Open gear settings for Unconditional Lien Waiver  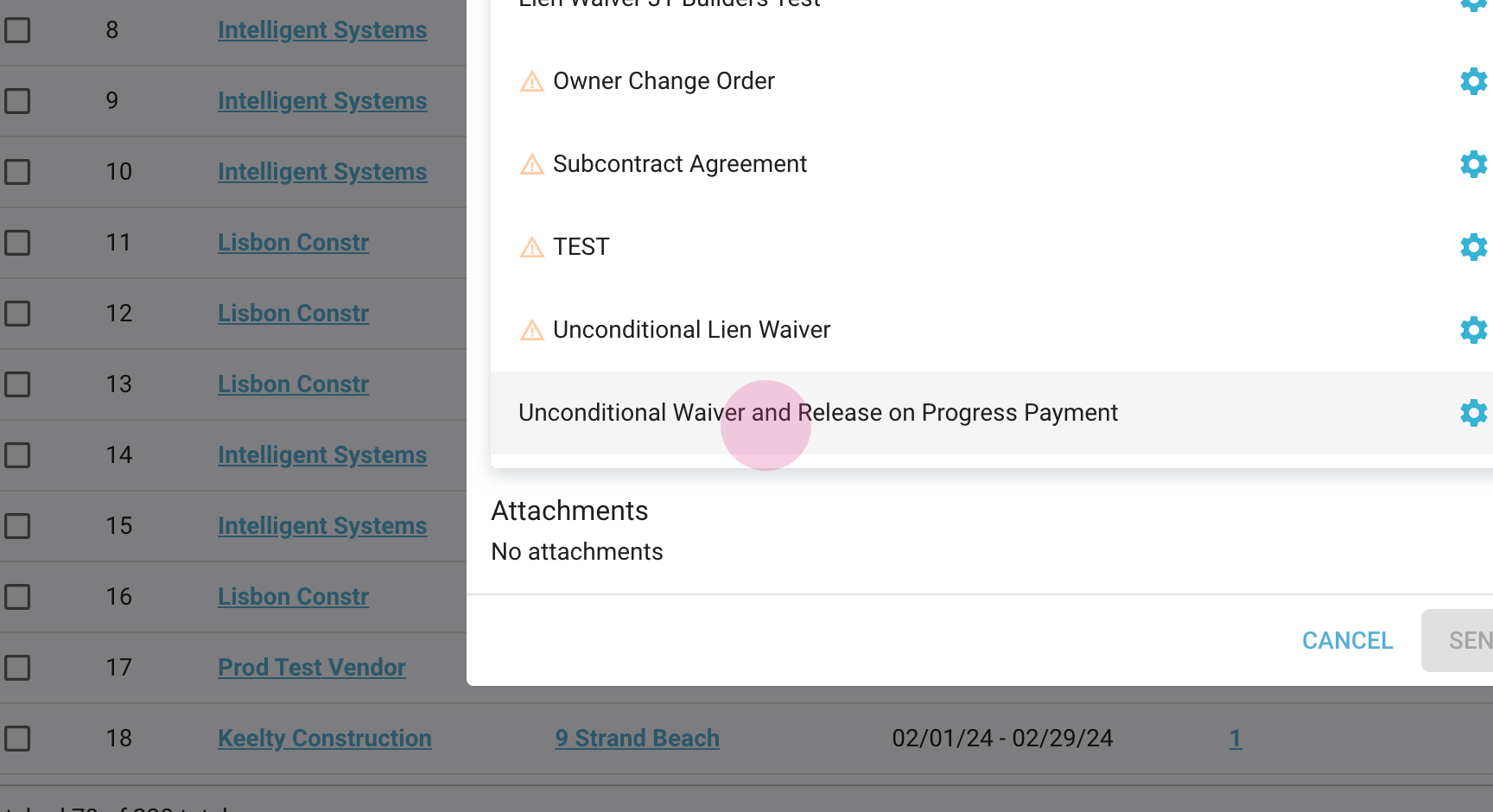coord(1473,330)
